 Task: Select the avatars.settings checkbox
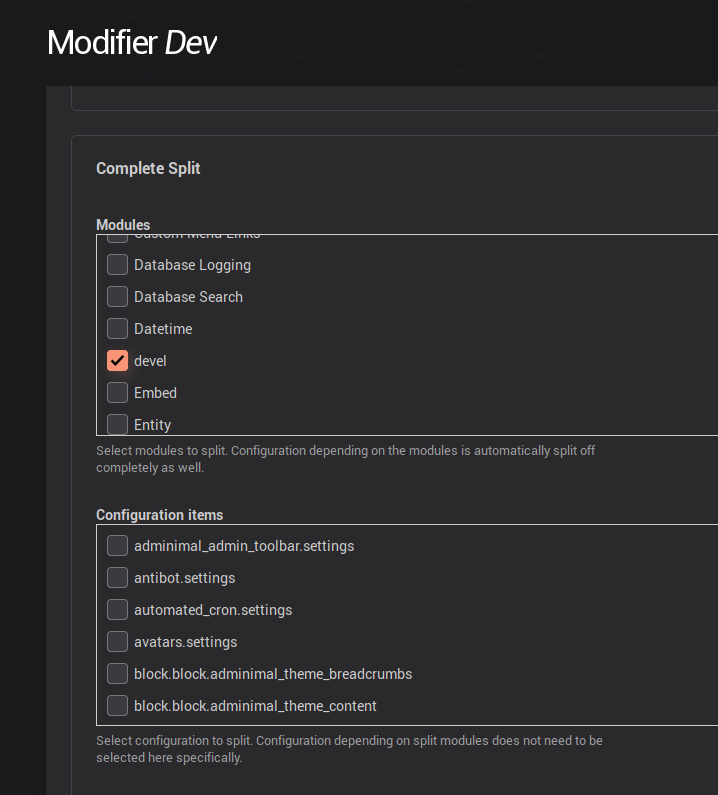(117, 642)
